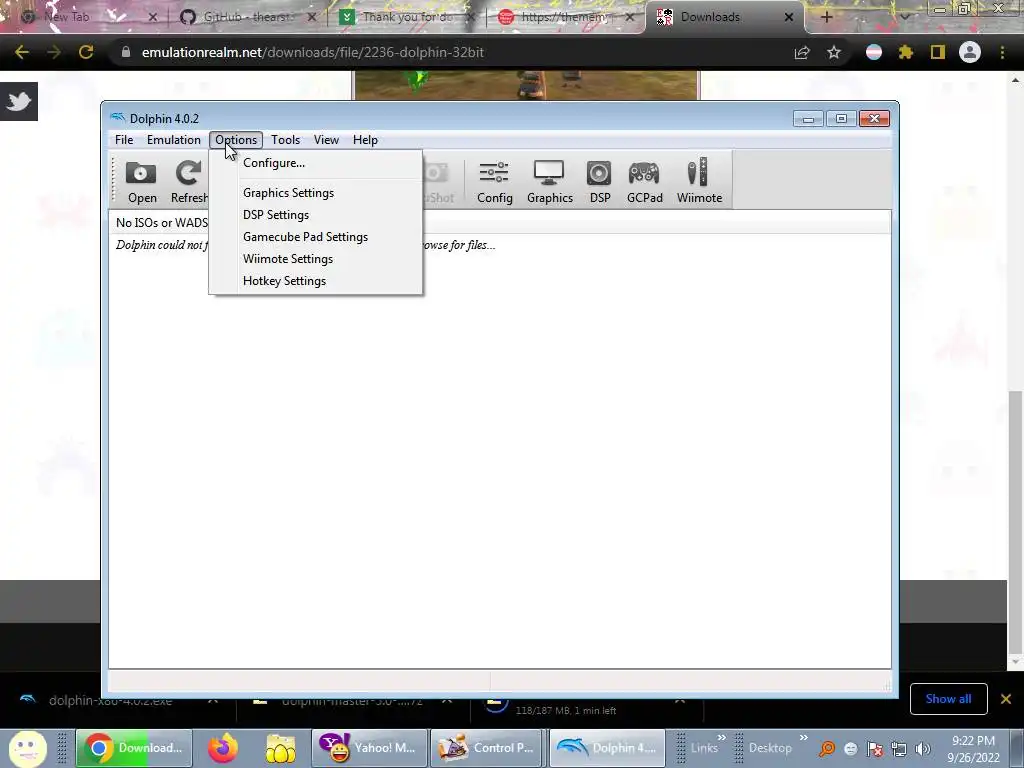The height and width of the screenshot is (768, 1024).
Task: Select Gamecube Pad Settings entry
Action: tap(316, 237)
